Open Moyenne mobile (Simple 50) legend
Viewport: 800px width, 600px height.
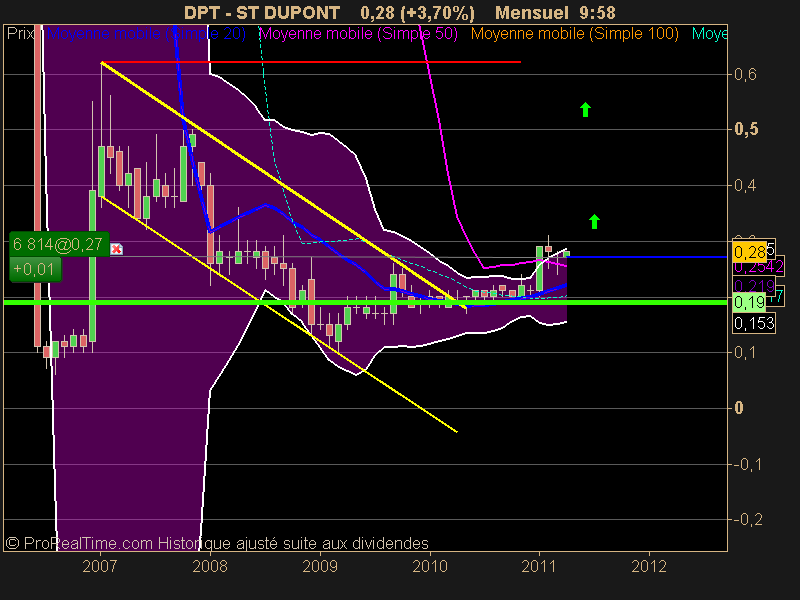coord(359,34)
